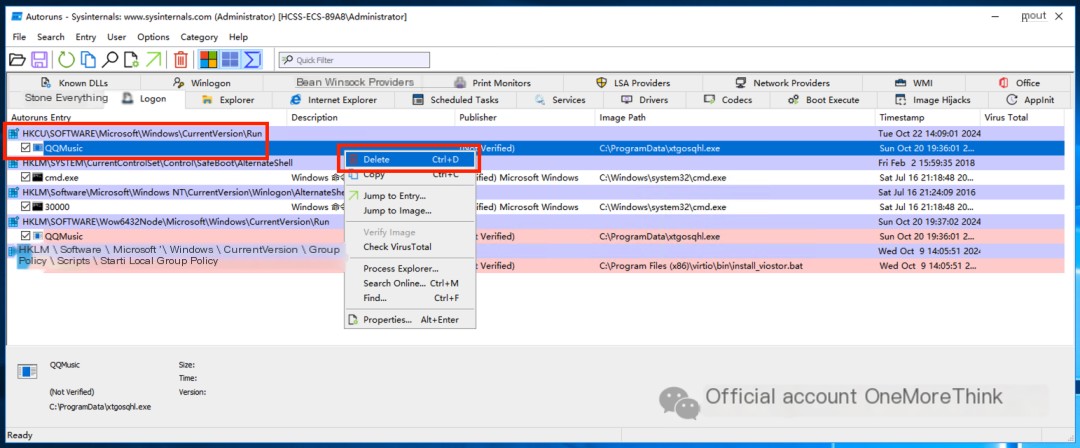Switch to the Internet Explorer tab

[x=334, y=100]
